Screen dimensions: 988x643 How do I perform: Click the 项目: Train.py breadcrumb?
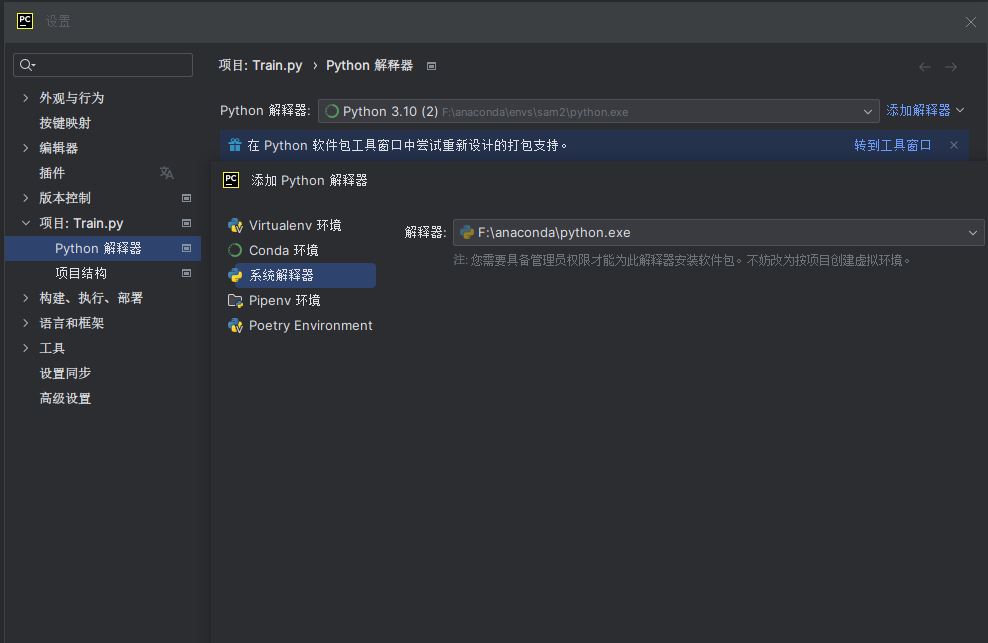click(x=260, y=66)
